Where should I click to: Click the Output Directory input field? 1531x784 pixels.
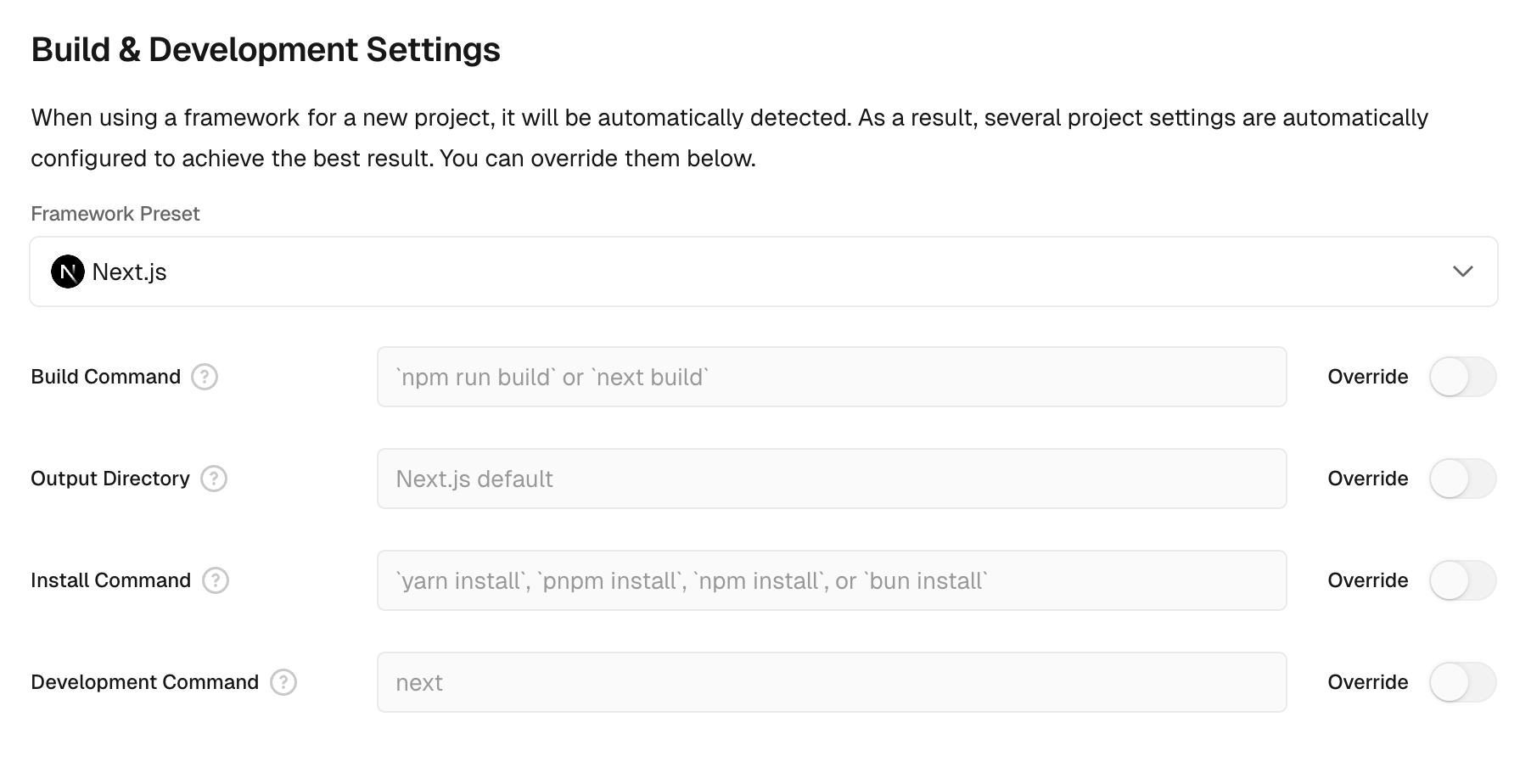point(832,479)
